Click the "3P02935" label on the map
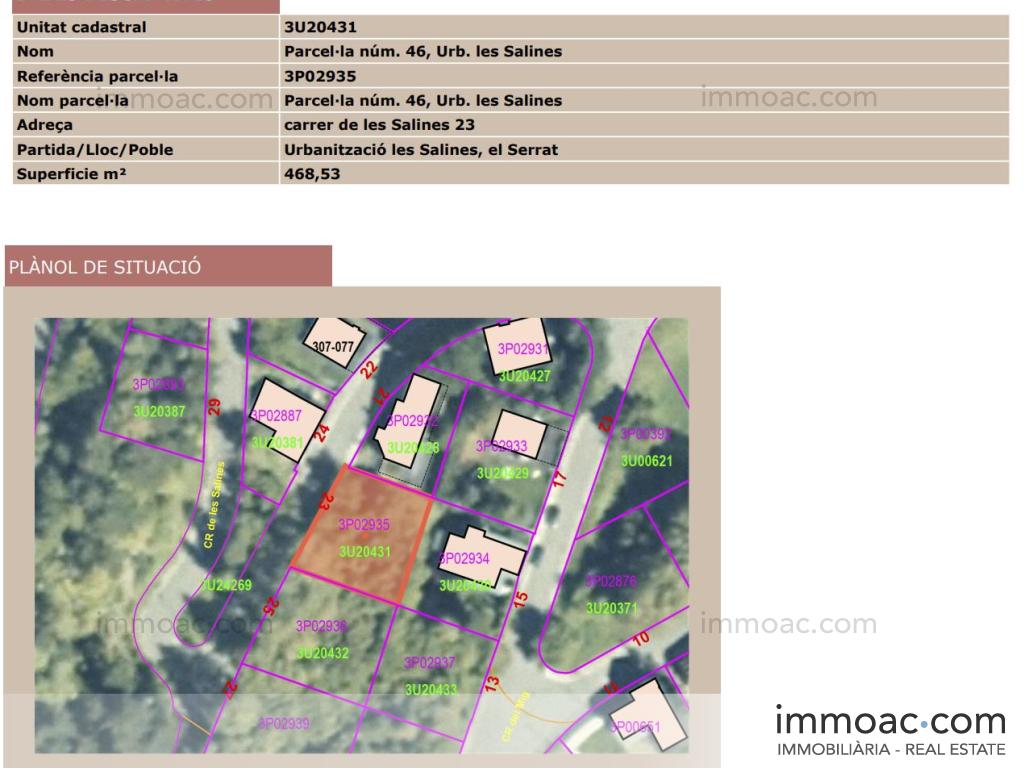Image resolution: width=1024 pixels, height=768 pixels. click(x=364, y=524)
